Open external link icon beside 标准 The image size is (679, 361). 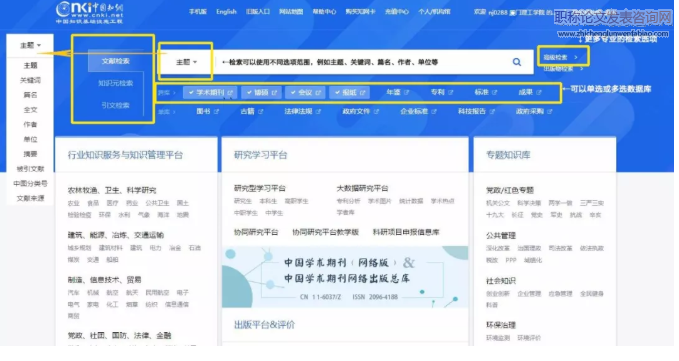click(x=495, y=93)
